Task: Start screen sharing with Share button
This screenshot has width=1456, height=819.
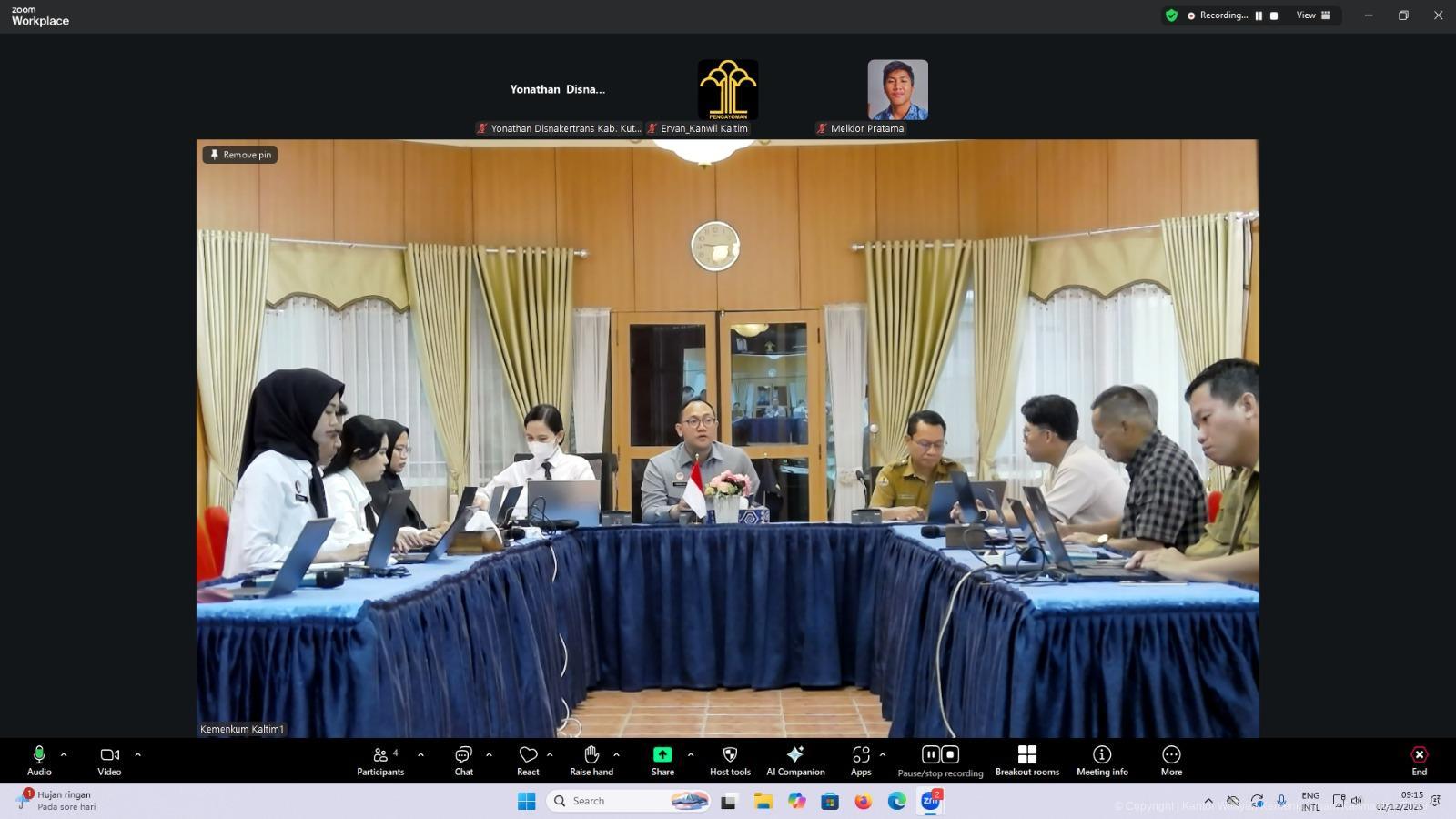Action: pos(662,760)
